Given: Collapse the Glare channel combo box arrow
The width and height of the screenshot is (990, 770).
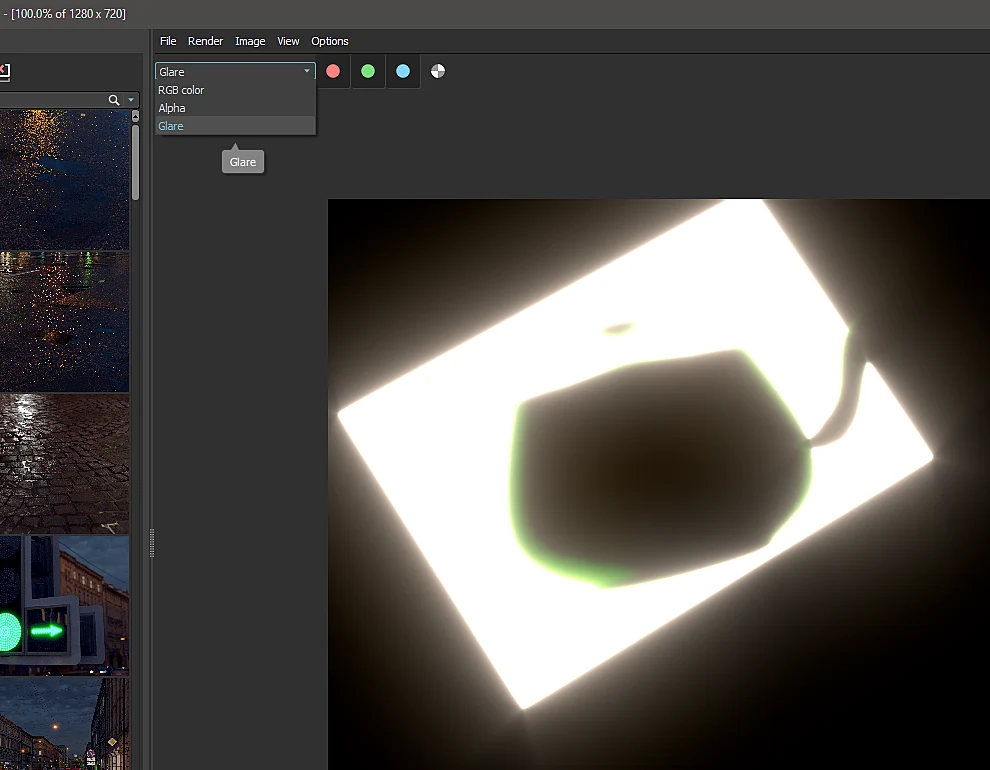Looking at the screenshot, I should click(x=307, y=71).
